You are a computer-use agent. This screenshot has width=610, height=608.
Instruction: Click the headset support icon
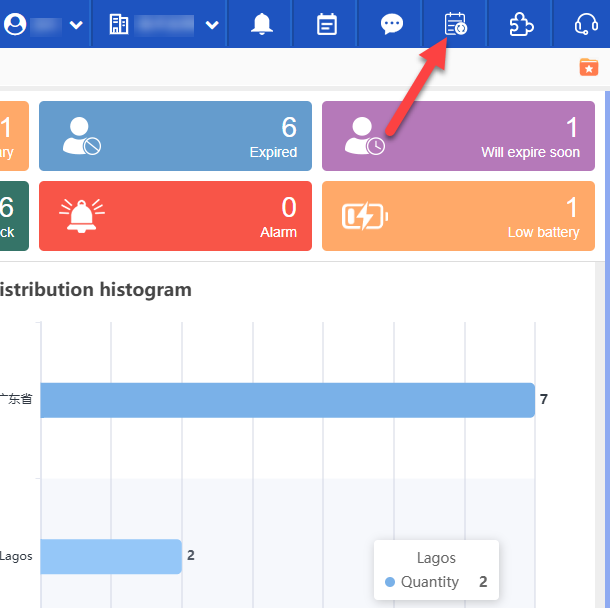[586, 24]
